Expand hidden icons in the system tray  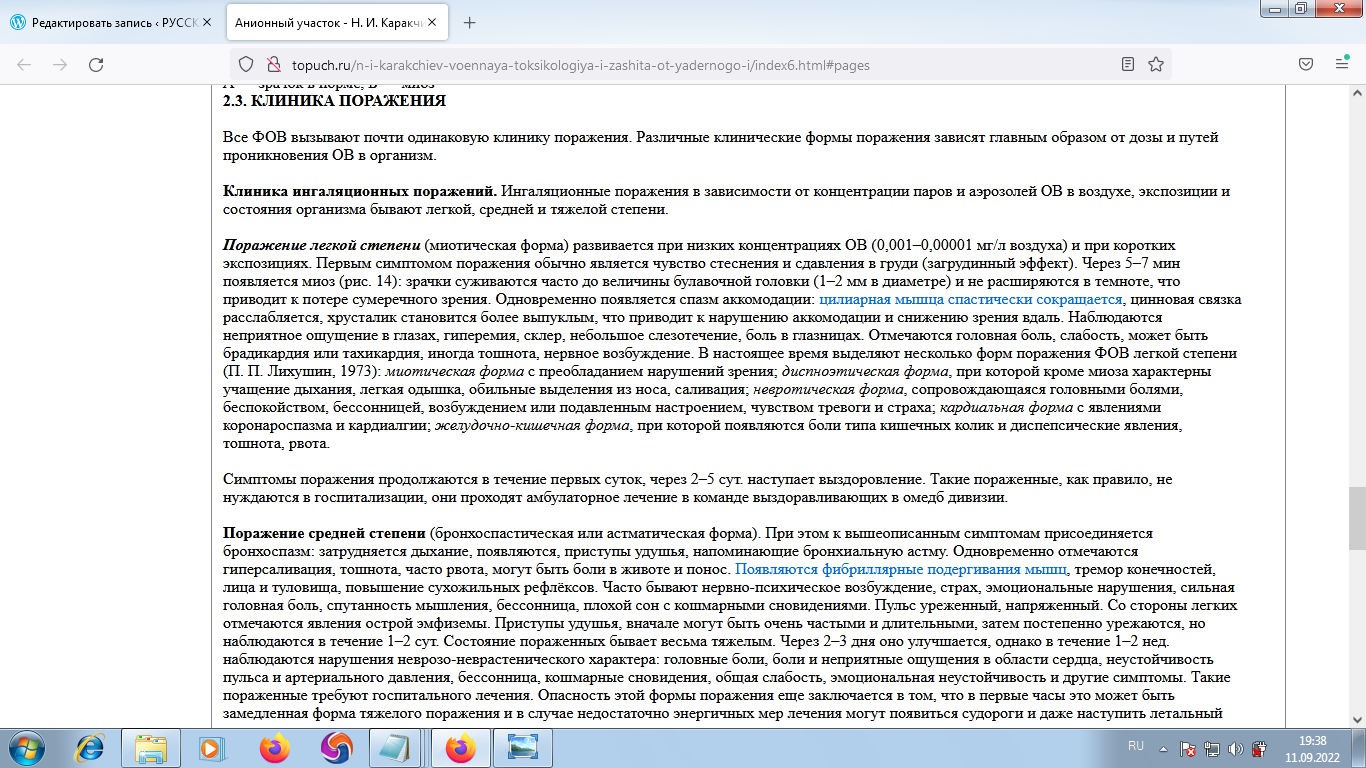1163,749
